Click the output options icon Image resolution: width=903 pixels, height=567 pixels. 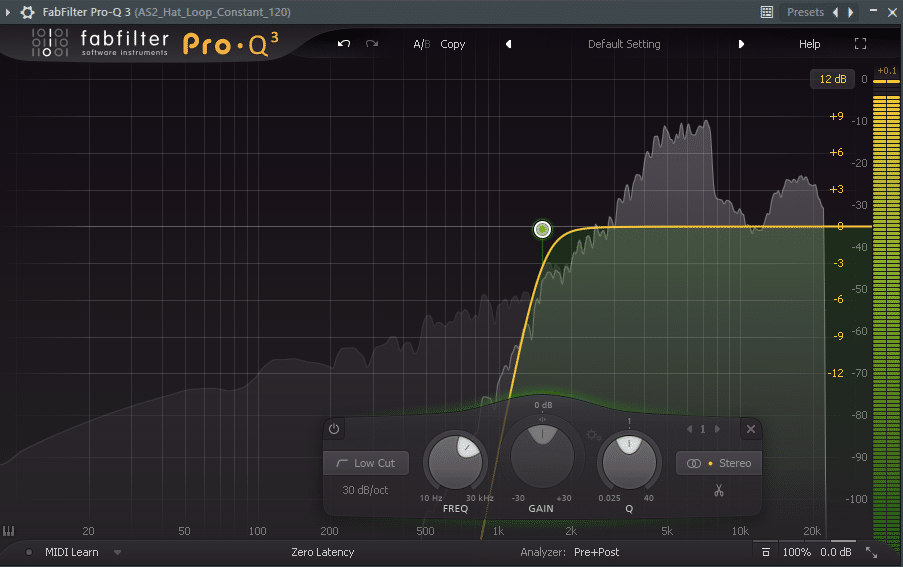[766, 552]
